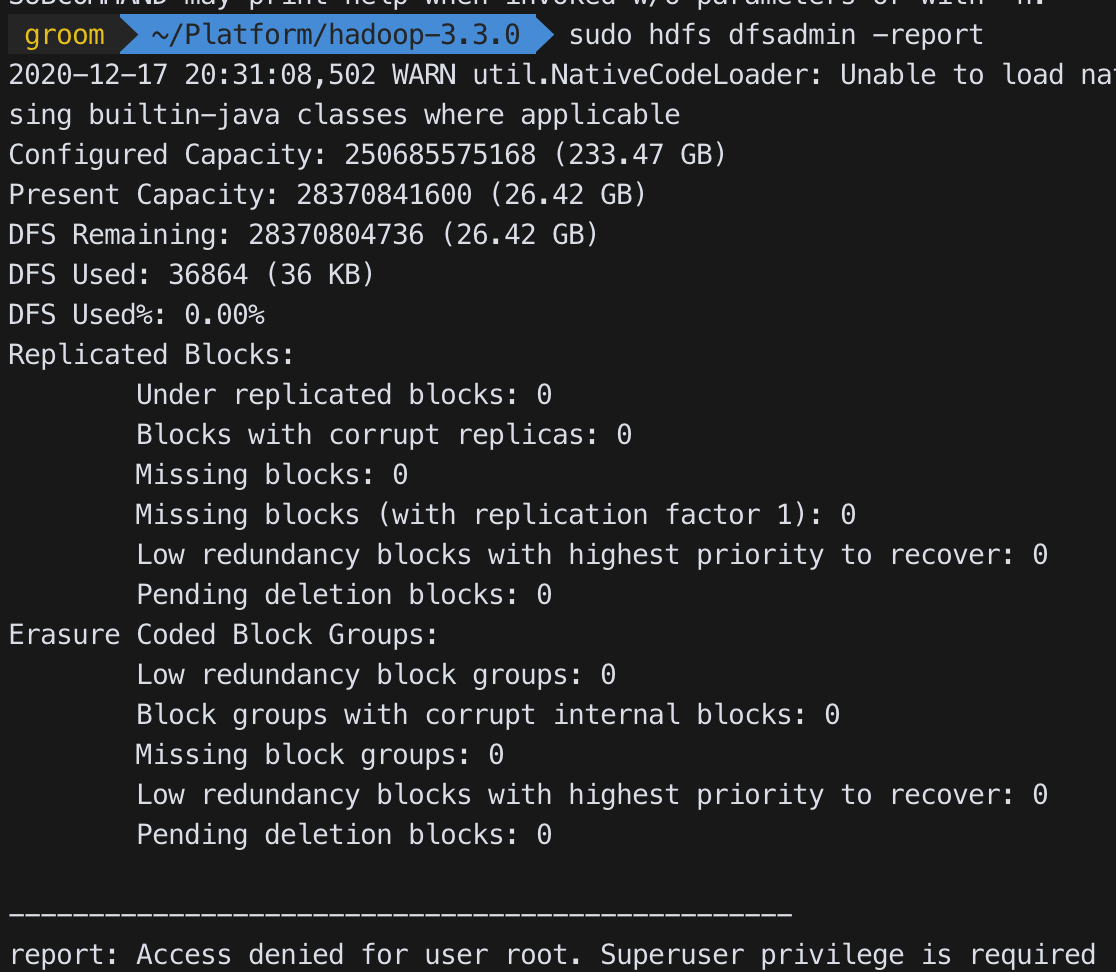Click the DFS Remaining line
Screen dimensions: 1116x972
tap(303, 234)
